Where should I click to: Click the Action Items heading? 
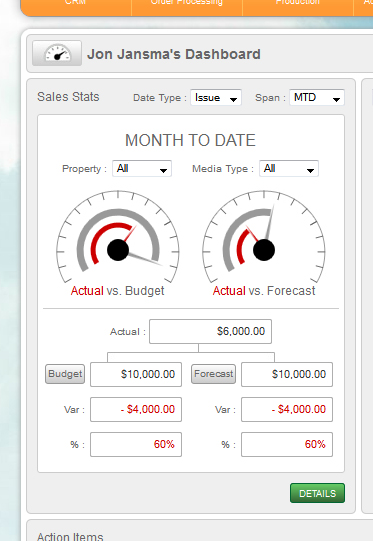click(70, 536)
